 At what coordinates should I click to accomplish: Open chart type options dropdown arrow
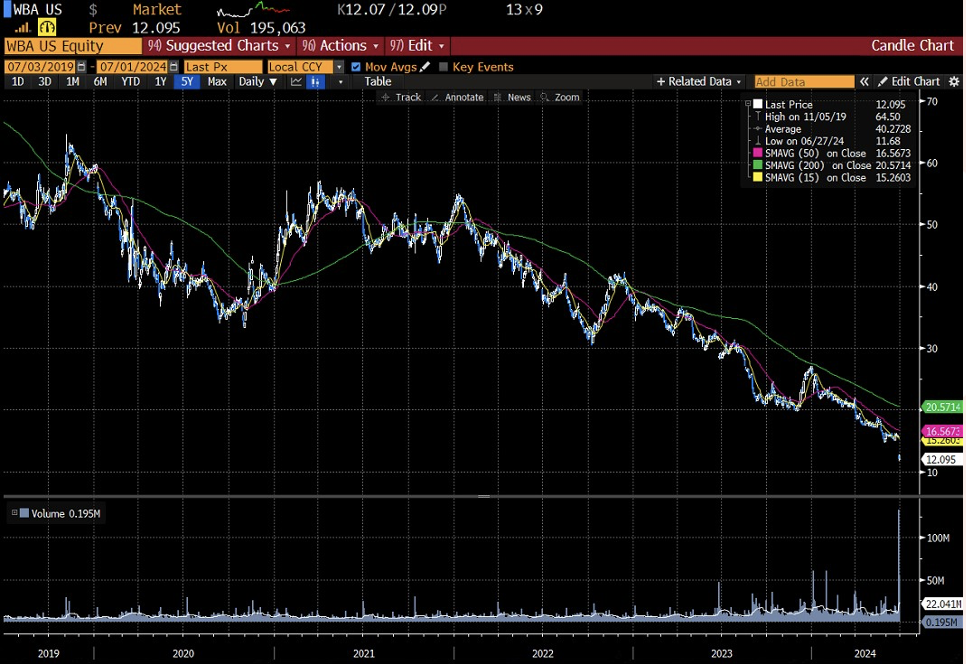[x=340, y=81]
